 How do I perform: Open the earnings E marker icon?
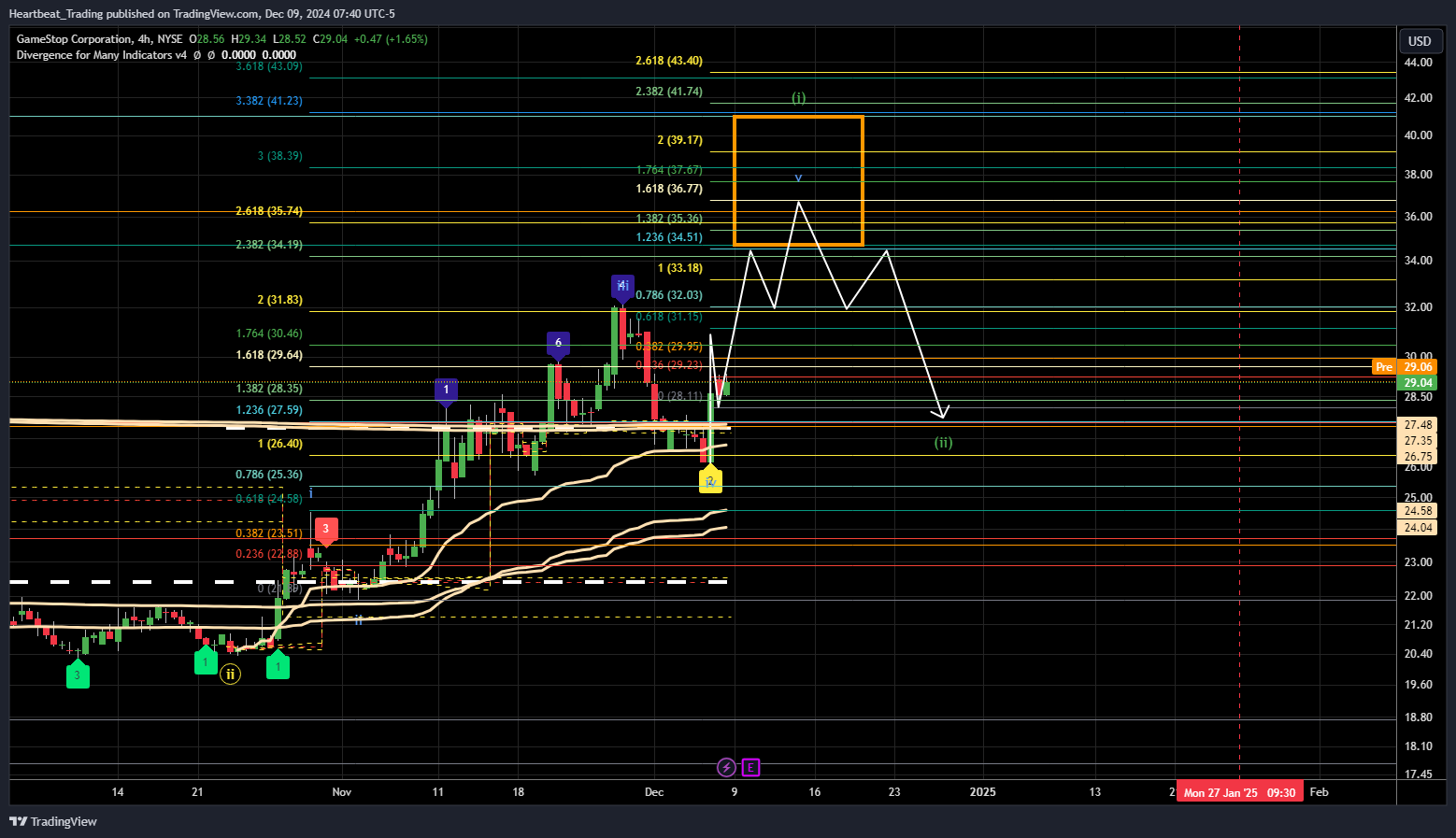(x=750, y=768)
